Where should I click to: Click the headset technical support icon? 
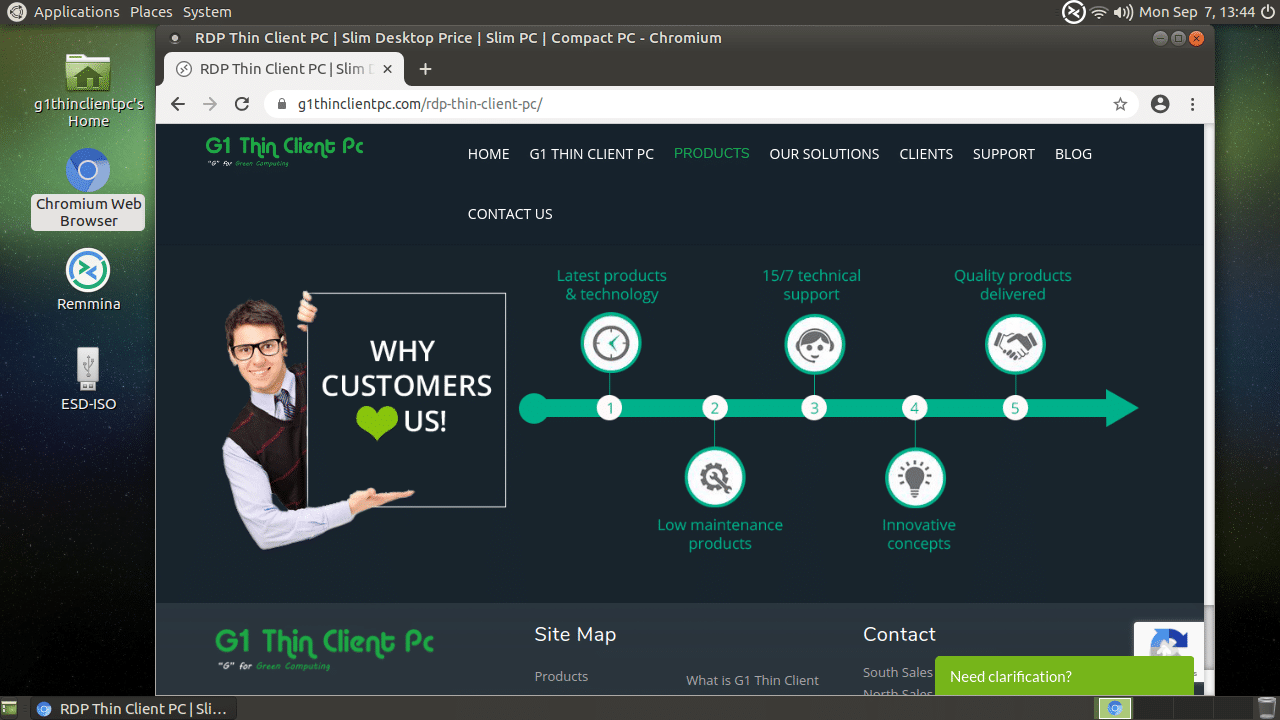coord(814,344)
